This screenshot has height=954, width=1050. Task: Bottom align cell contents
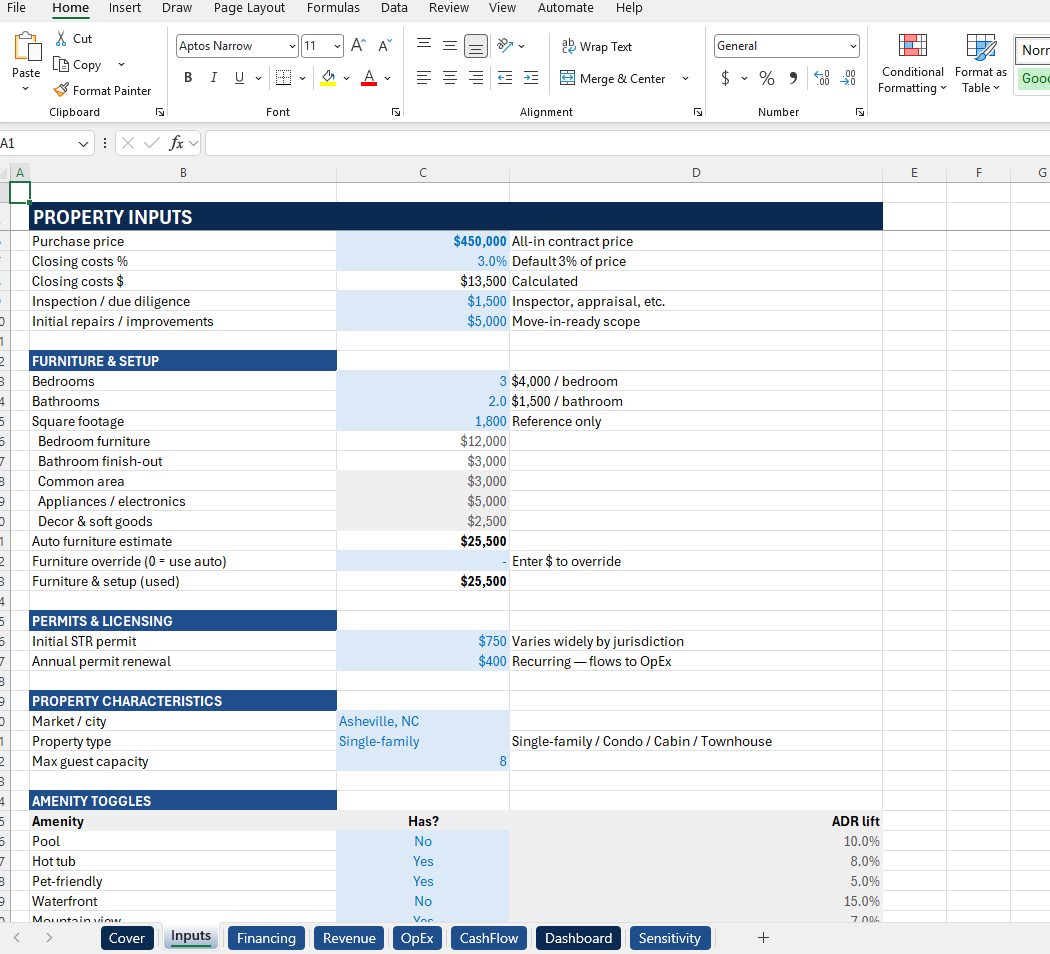(475, 46)
